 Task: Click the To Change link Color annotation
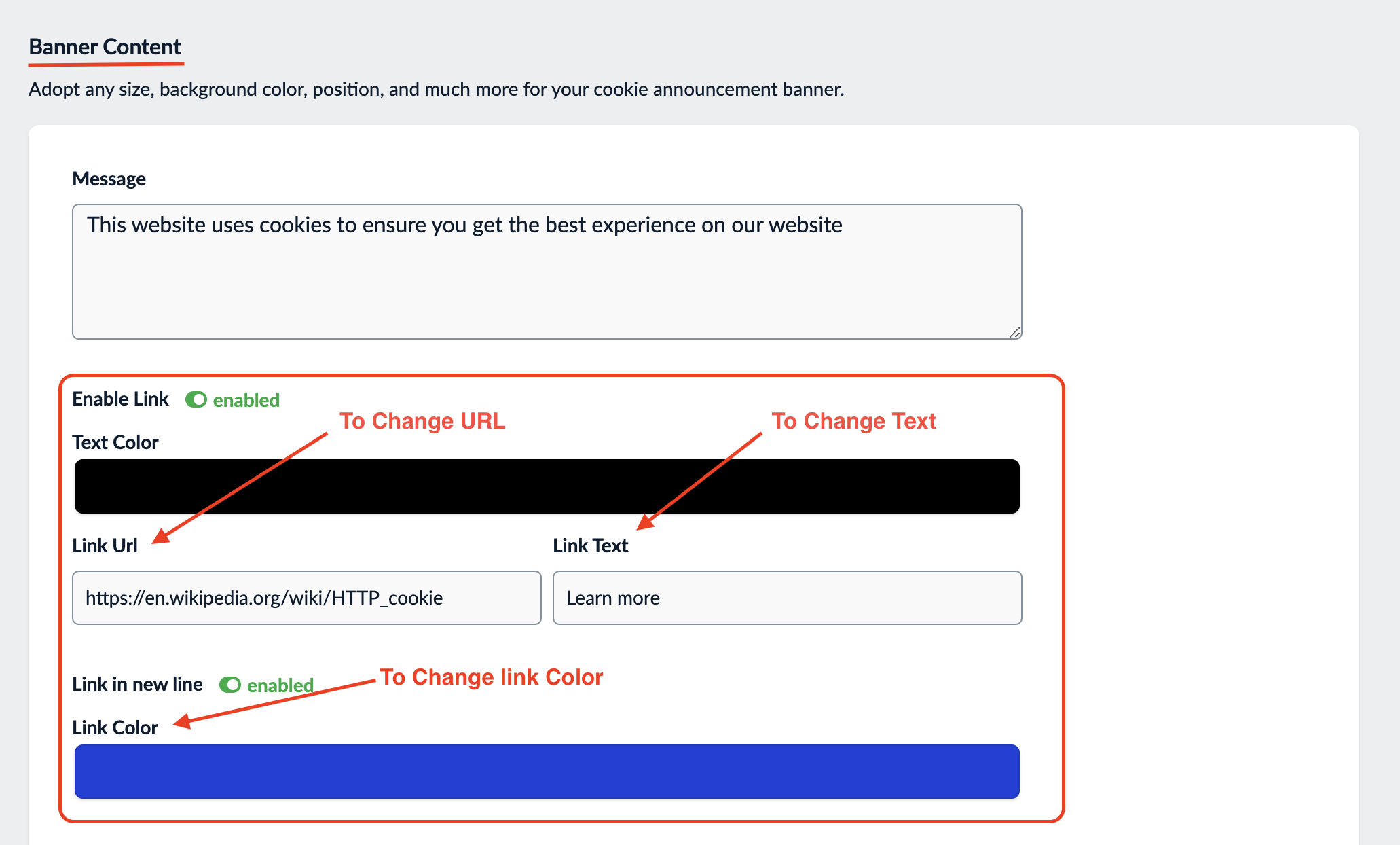[492, 677]
